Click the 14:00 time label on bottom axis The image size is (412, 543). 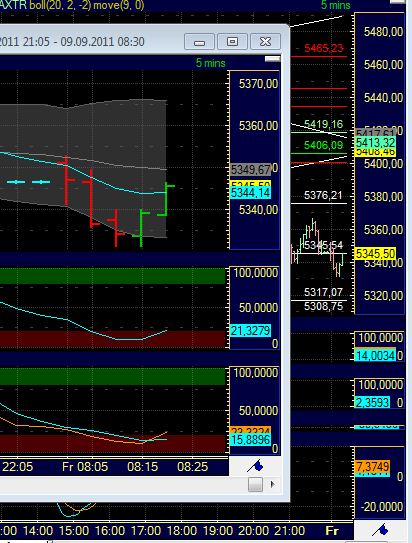pos(38,531)
